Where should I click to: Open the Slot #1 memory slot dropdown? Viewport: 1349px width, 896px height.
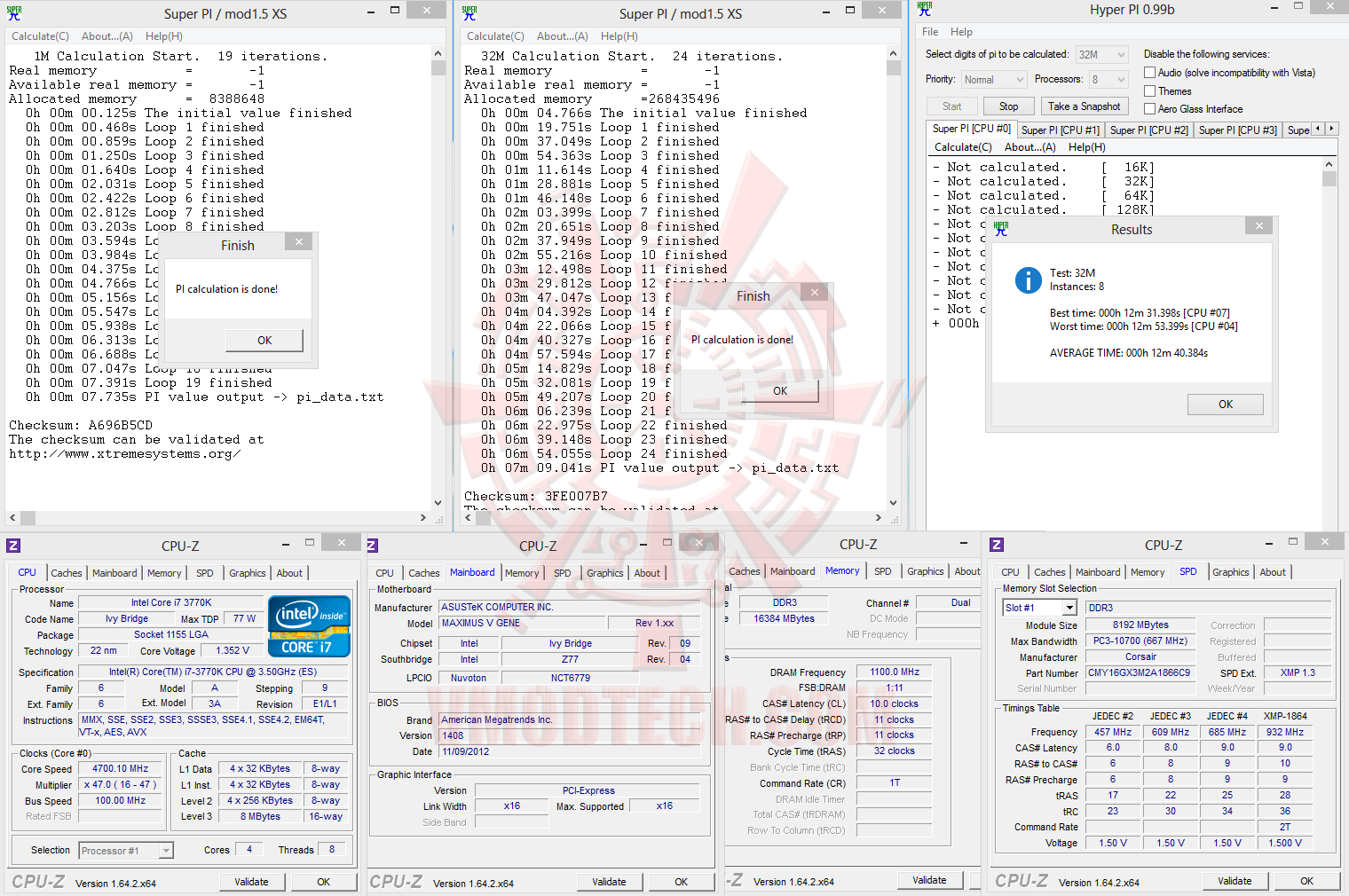click(x=1039, y=608)
